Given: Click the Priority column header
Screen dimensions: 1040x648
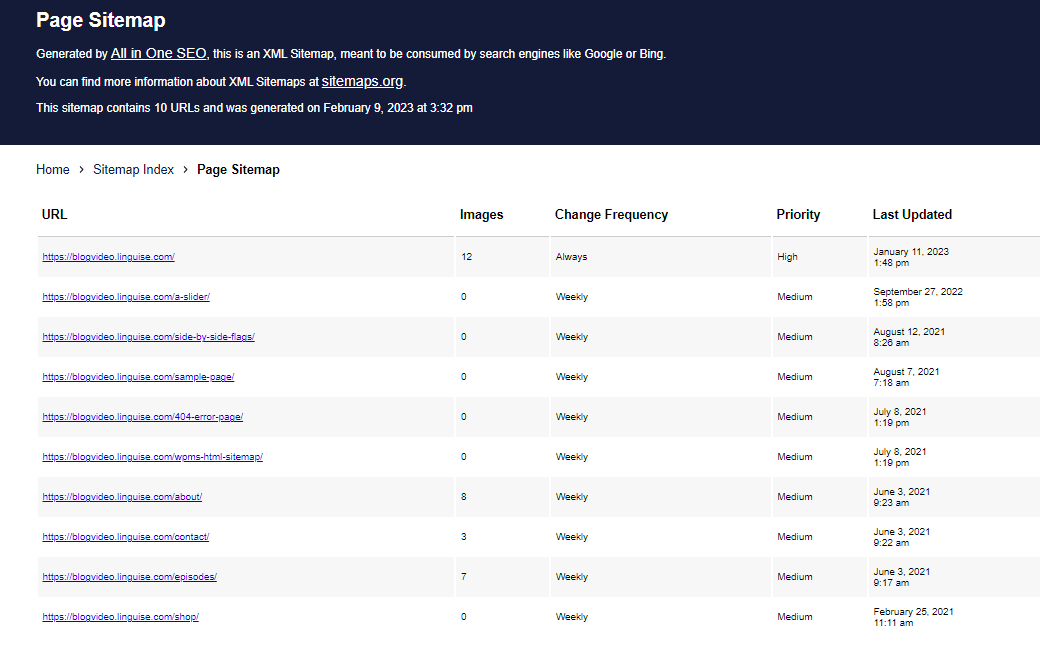Looking at the screenshot, I should tap(799, 215).
